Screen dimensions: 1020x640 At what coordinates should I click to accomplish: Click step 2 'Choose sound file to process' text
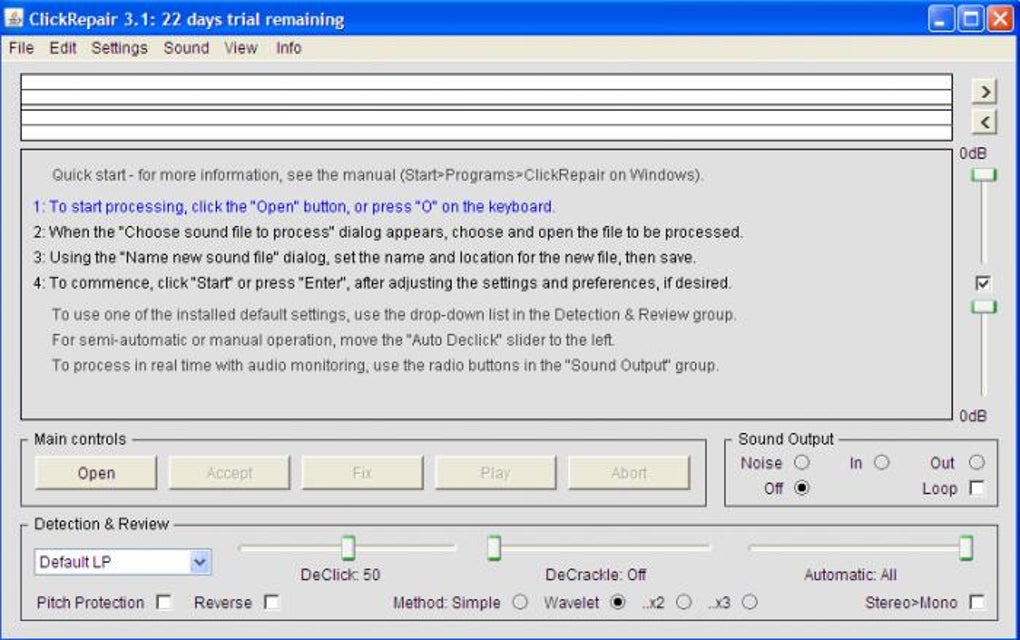click(x=388, y=232)
